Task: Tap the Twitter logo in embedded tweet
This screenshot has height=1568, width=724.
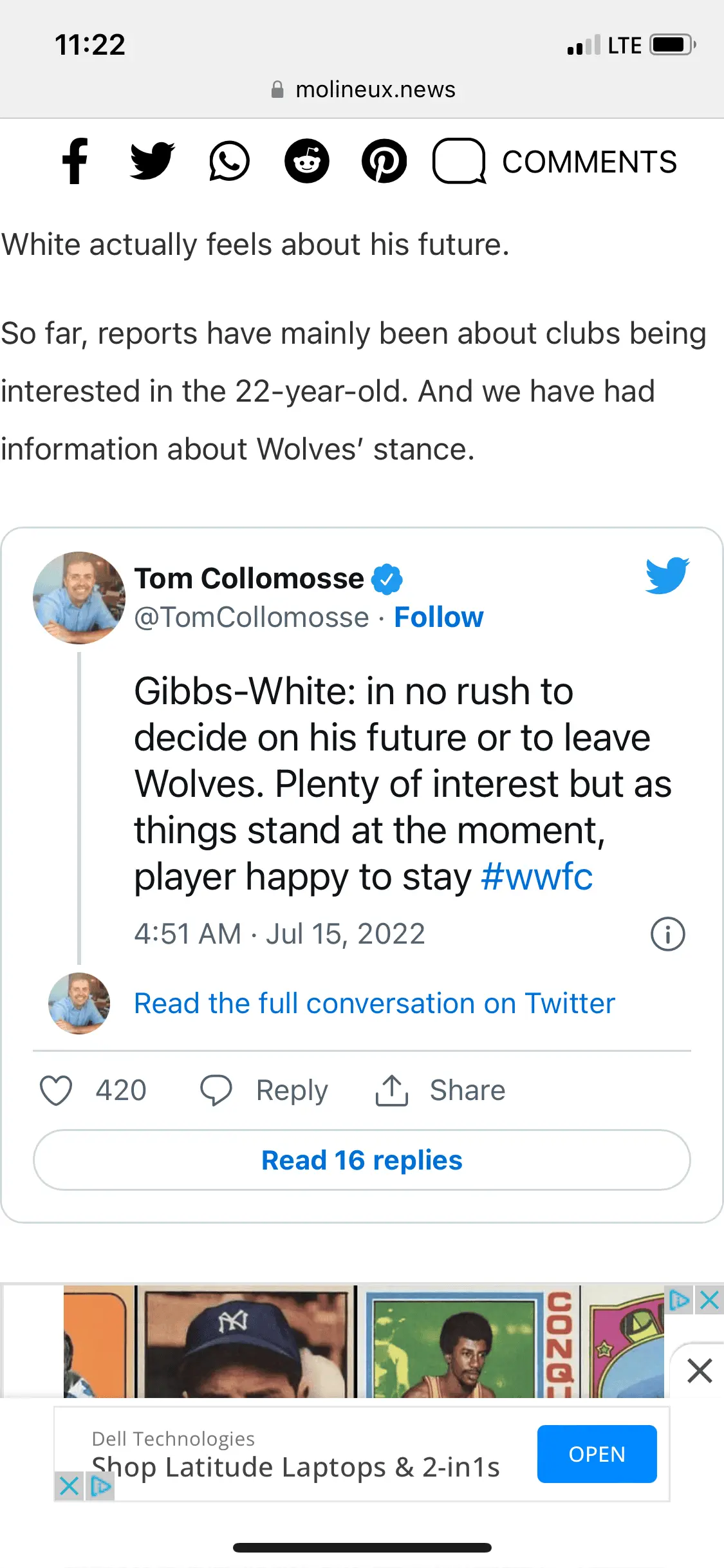Action: pyautogui.click(x=667, y=575)
